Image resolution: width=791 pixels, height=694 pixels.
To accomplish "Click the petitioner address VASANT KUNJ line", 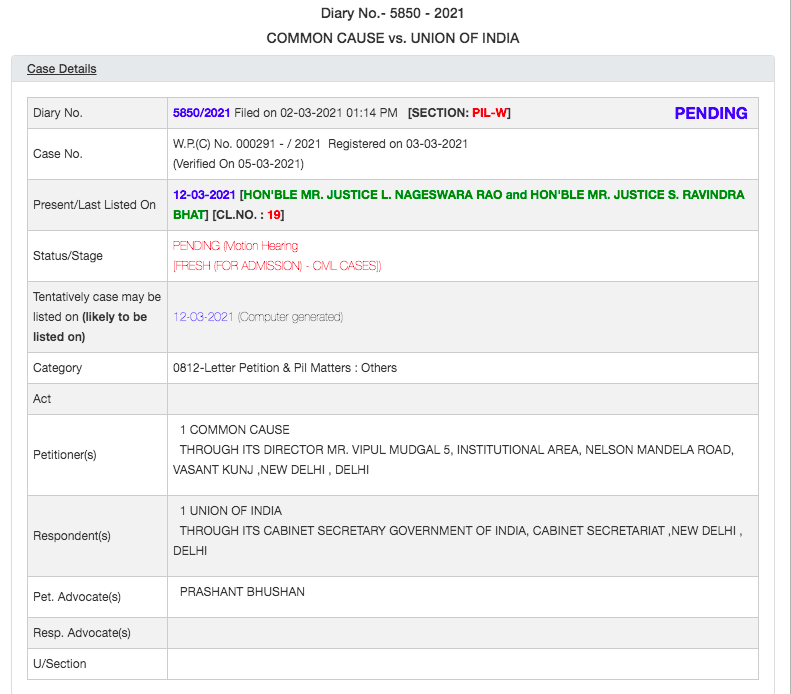I will [271, 470].
